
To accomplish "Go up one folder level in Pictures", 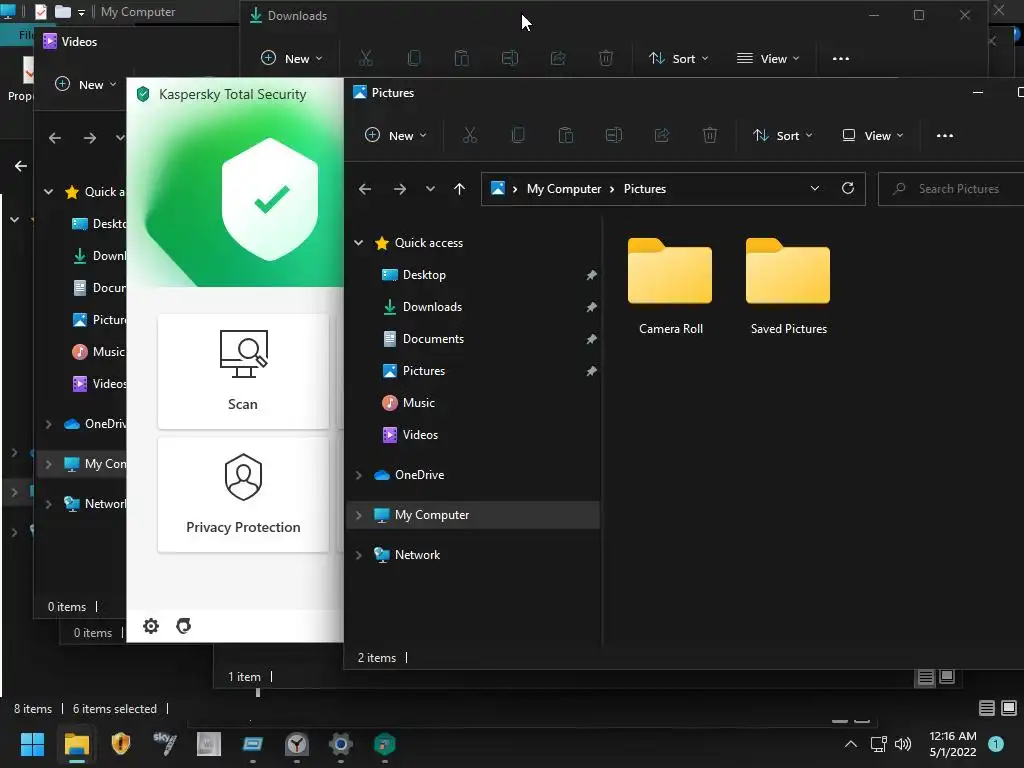I will (459, 189).
